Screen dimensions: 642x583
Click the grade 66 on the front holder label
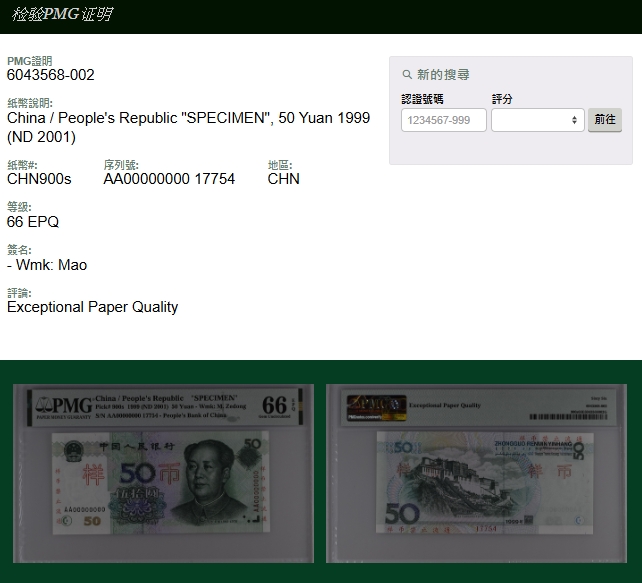pyautogui.click(x=274, y=405)
